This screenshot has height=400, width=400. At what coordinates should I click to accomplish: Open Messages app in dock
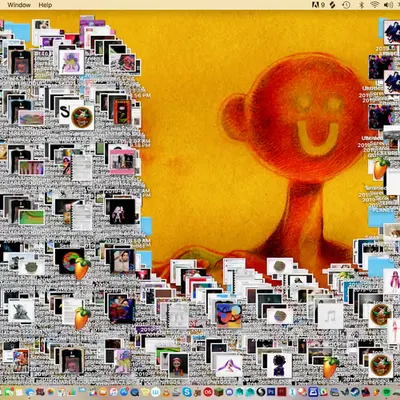9,392
